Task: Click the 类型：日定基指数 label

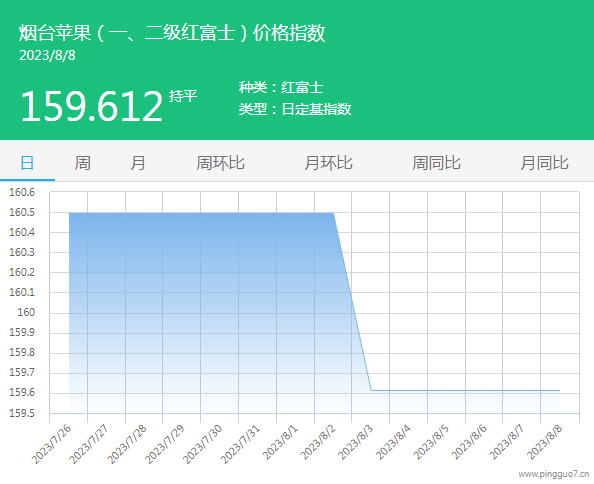Action: click(295, 109)
